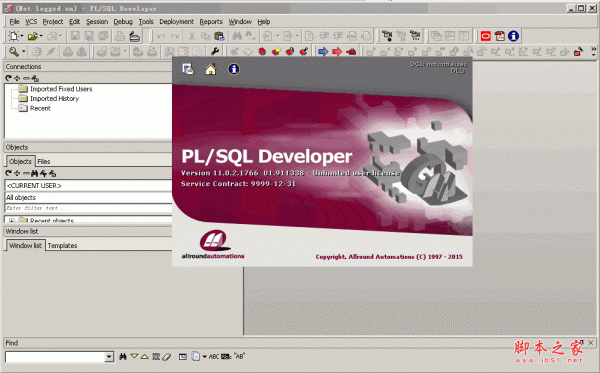
Task: Toggle the whole word search option with black ABC box
Action: 226,357
